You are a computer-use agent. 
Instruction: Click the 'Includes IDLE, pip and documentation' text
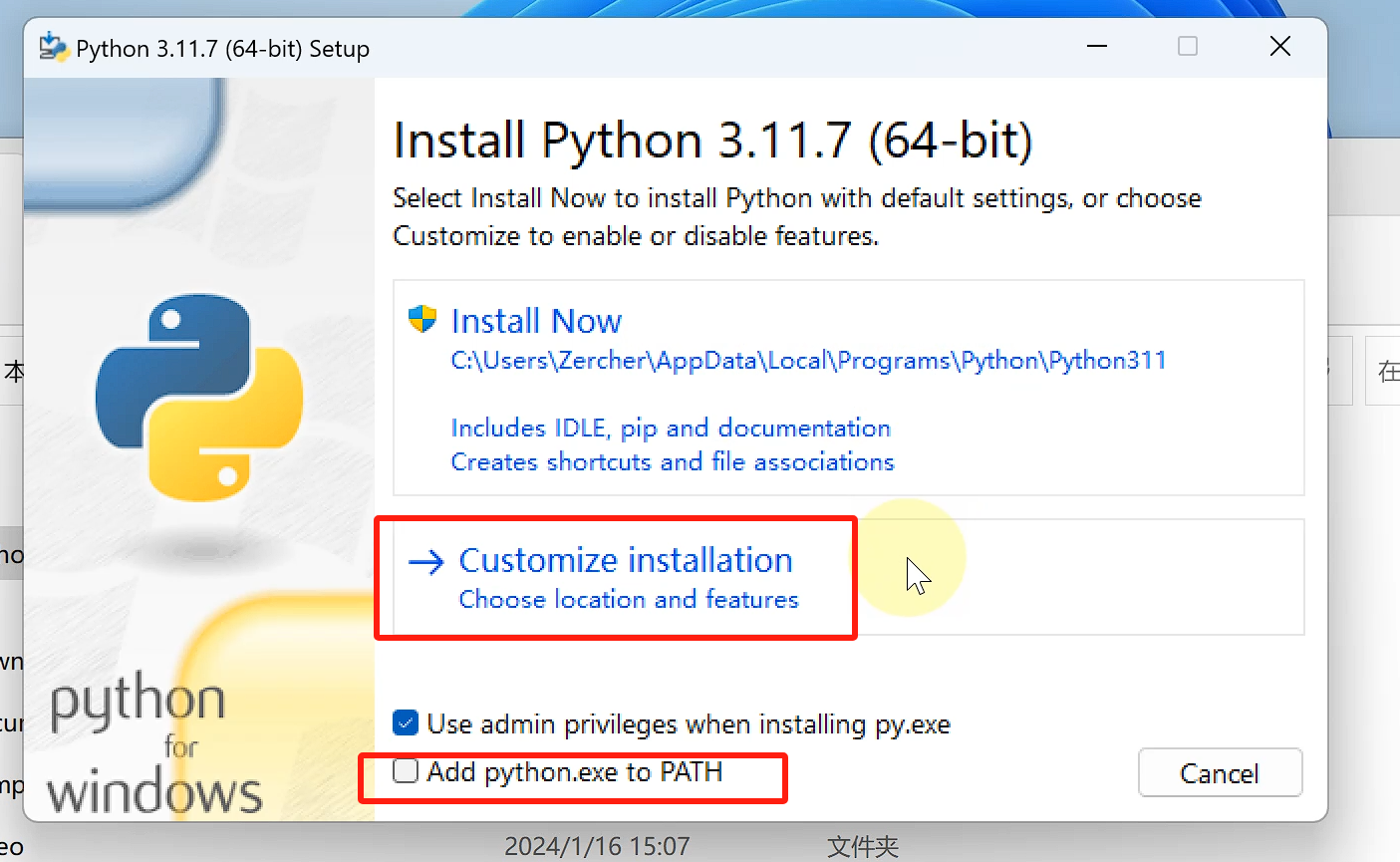(671, 428)
